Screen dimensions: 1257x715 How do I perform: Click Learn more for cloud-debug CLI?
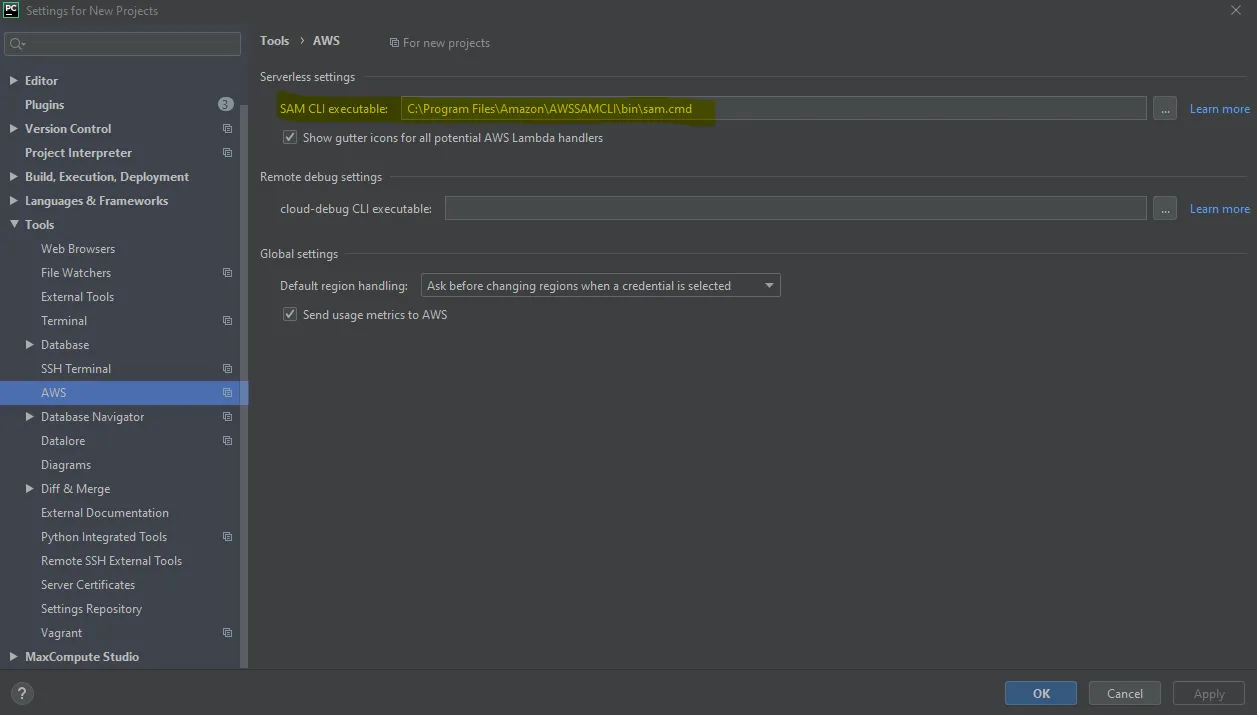(1219, 209)
